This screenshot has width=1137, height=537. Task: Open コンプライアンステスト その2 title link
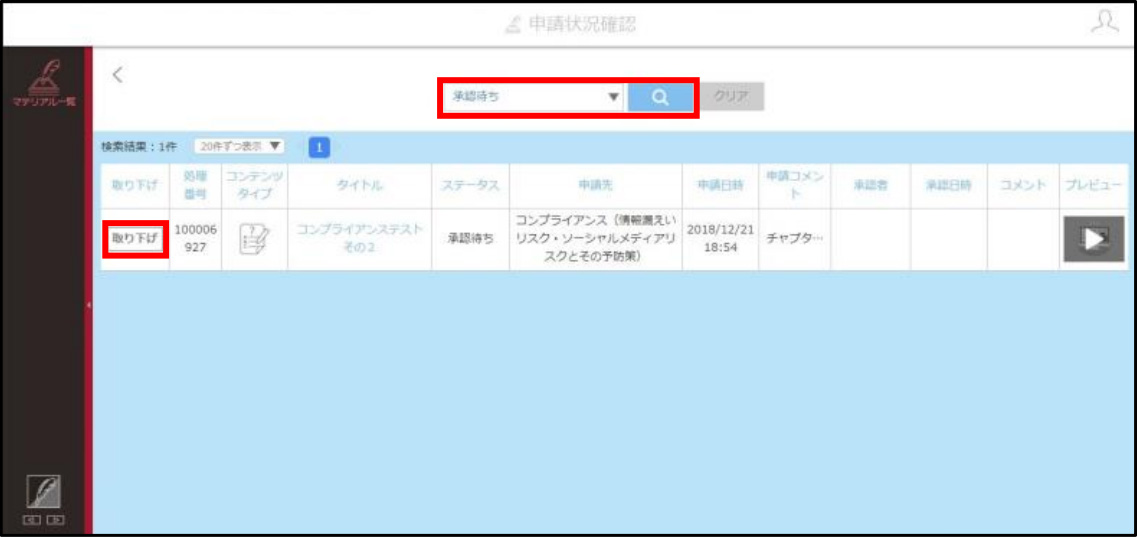click(x=359, y=238)
